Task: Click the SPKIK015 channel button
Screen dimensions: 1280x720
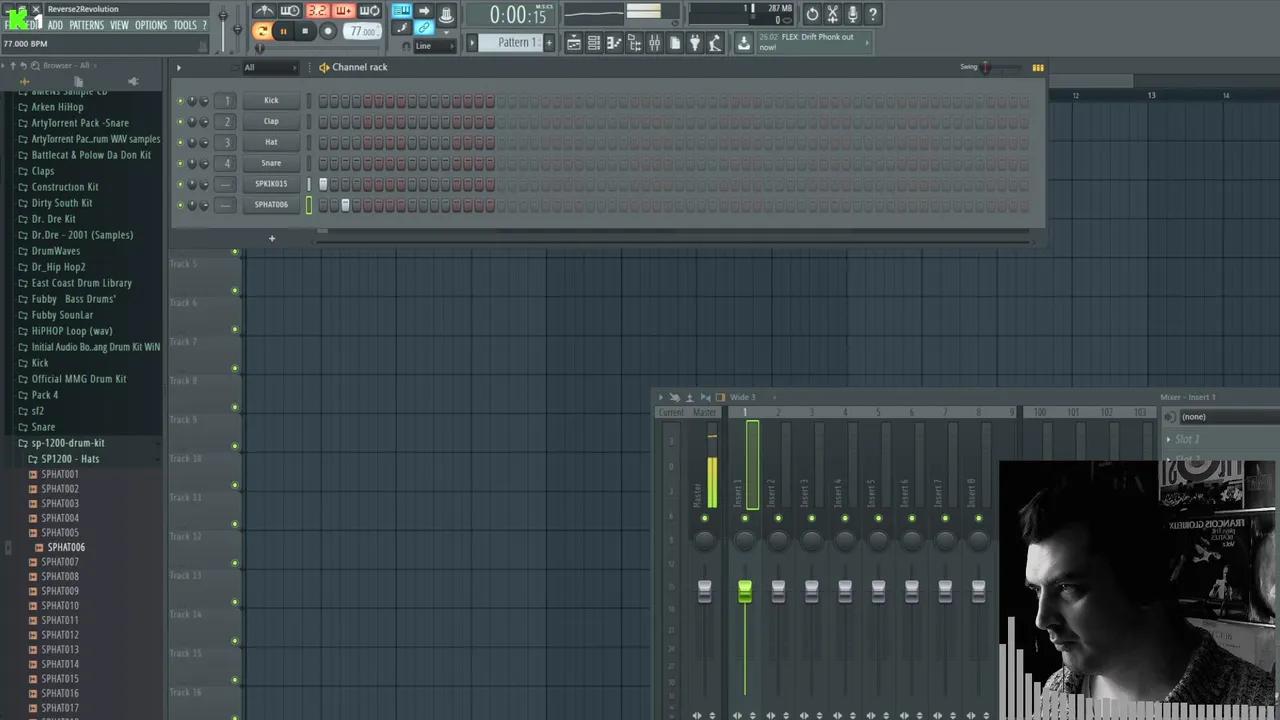Action: click(x=271, y=184)
